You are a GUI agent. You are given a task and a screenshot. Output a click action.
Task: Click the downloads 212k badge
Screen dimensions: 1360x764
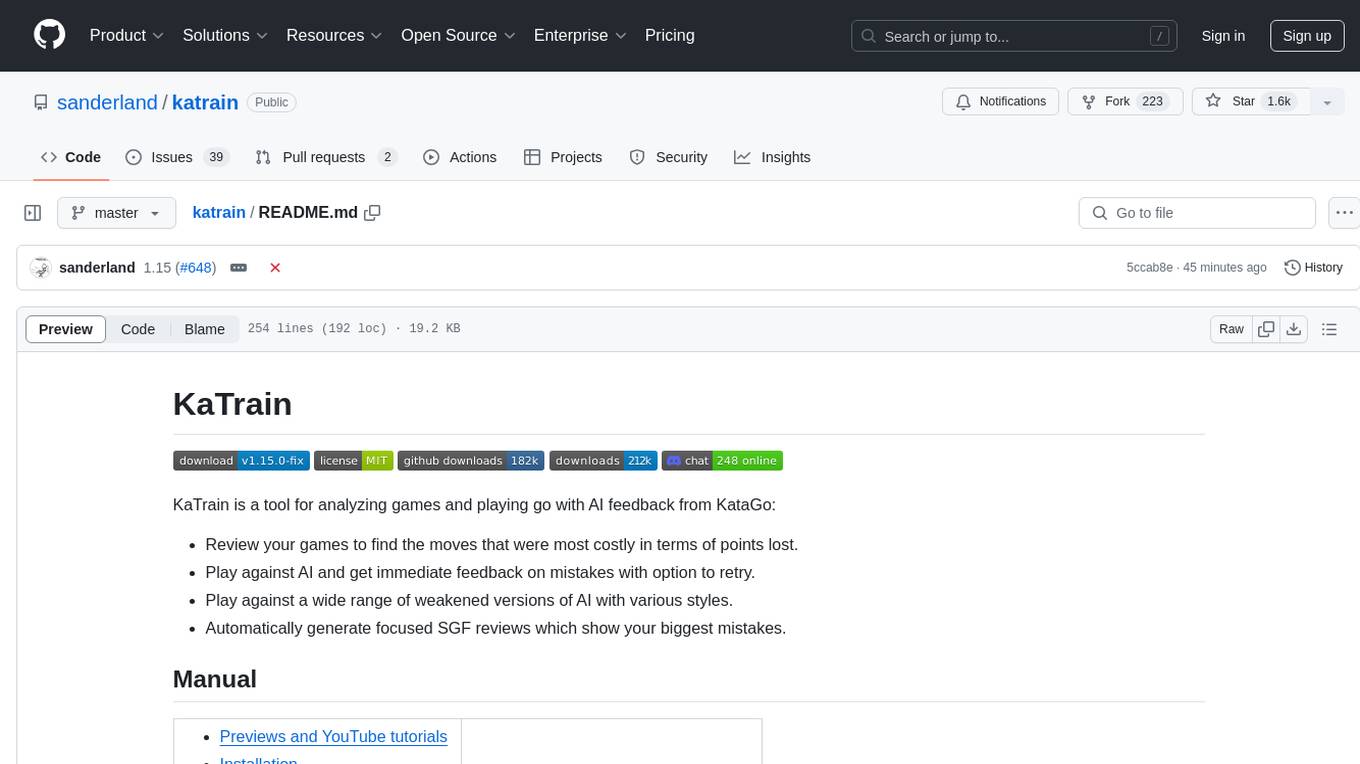(603, 461)
